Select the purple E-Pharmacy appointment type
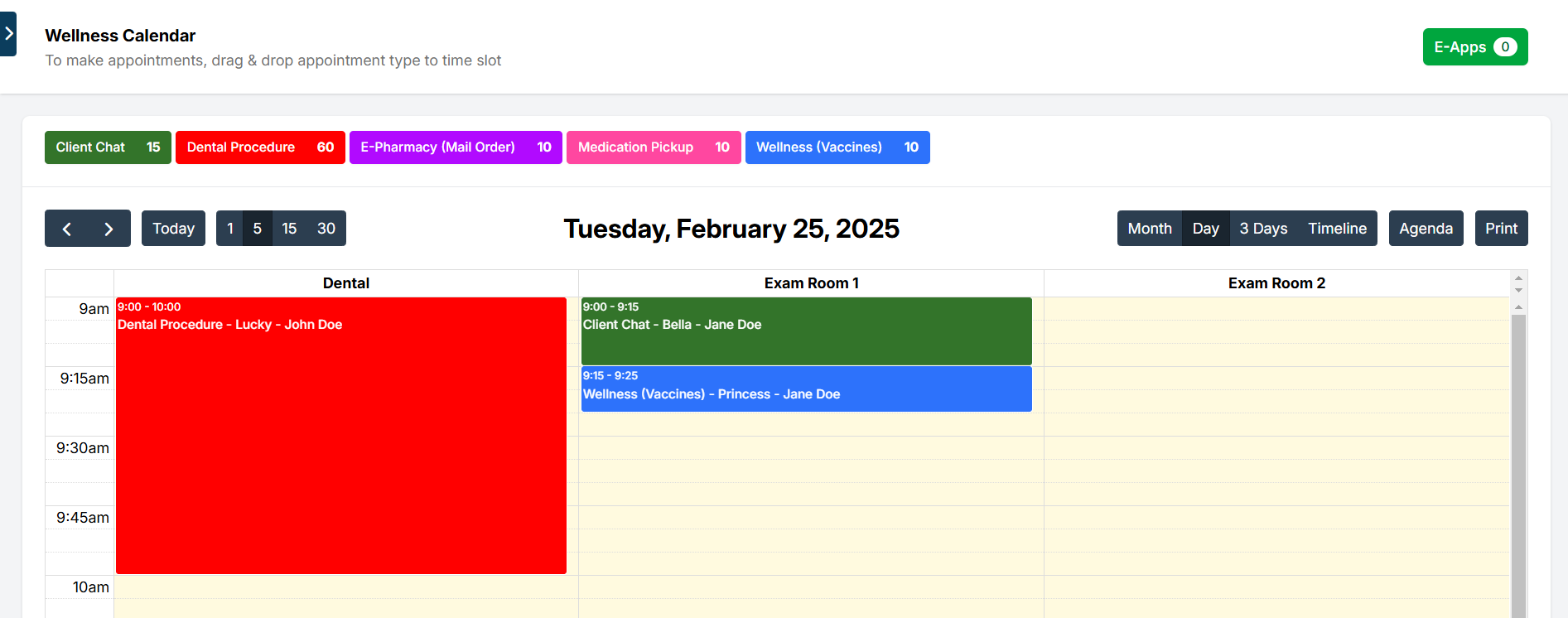 click(456, 147)
